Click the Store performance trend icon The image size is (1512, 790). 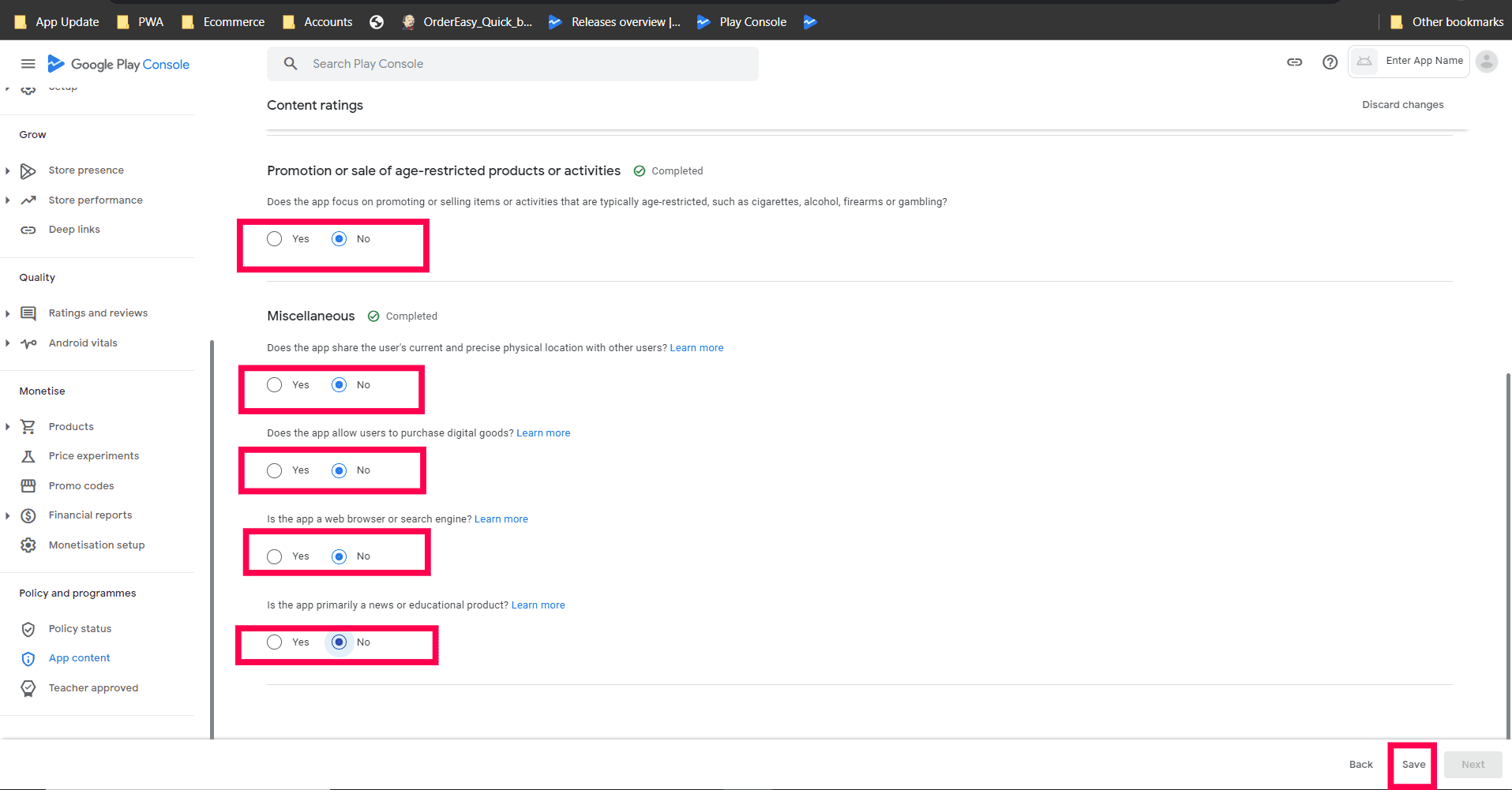click(x=28, y=200)
